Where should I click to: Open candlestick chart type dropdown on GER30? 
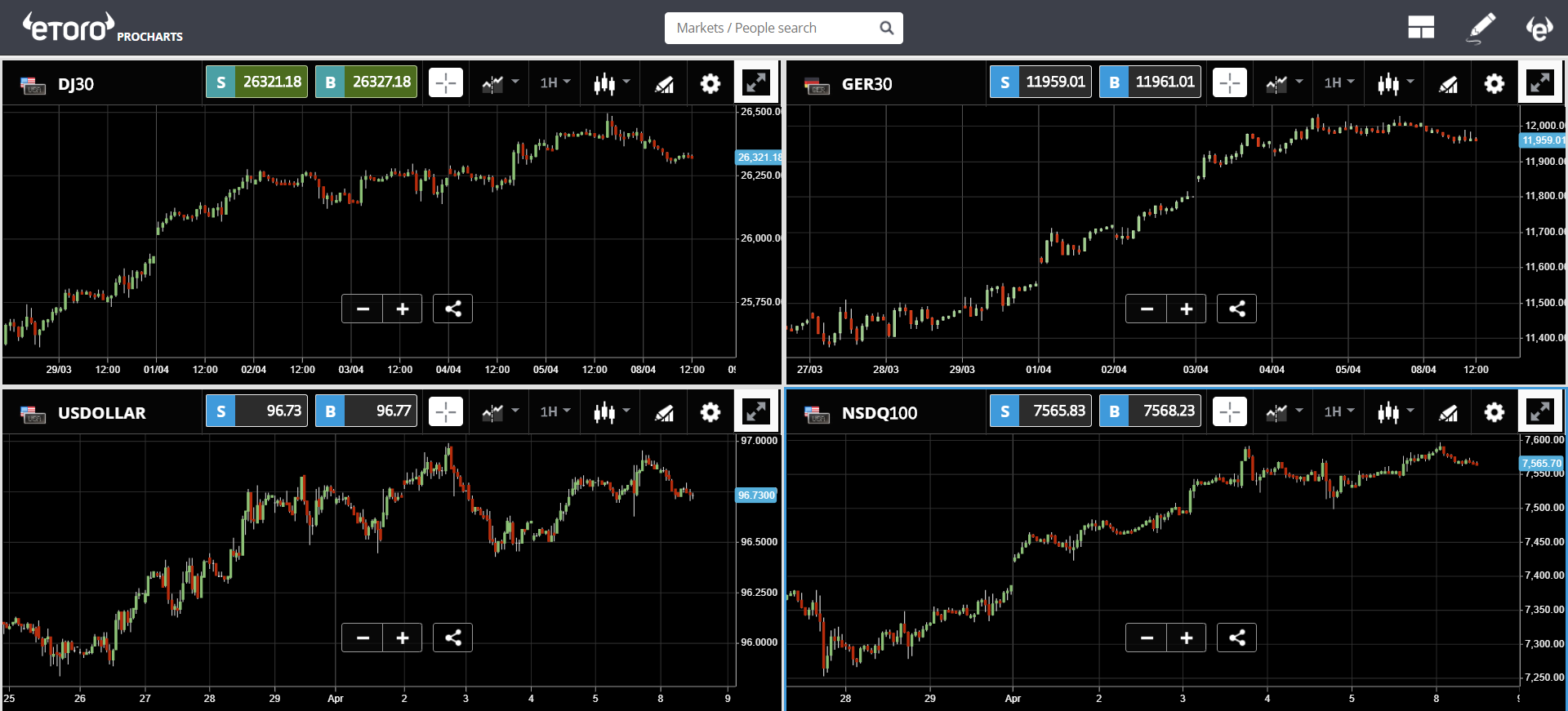1395,82
